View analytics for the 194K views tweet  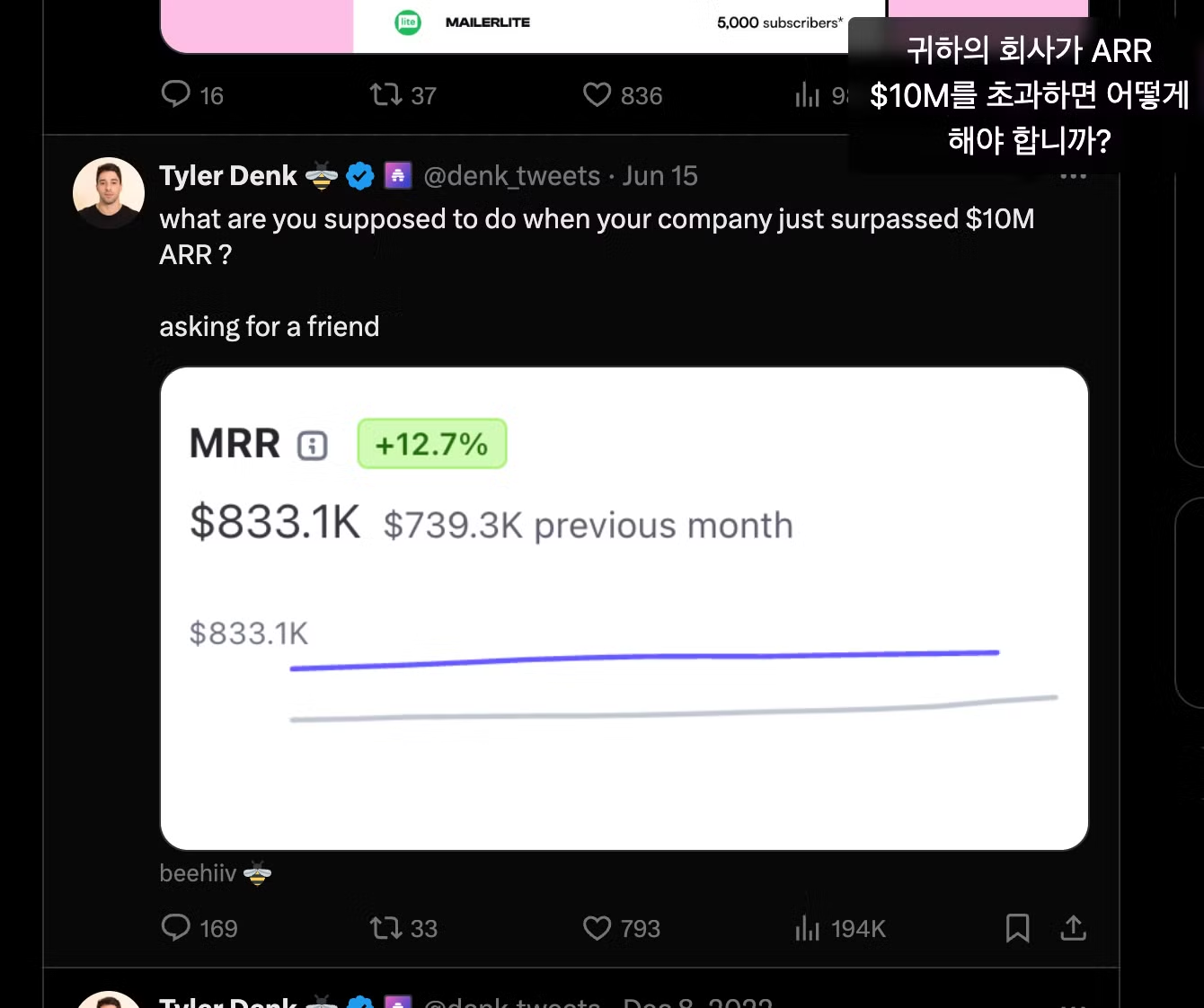click(808, 927)
